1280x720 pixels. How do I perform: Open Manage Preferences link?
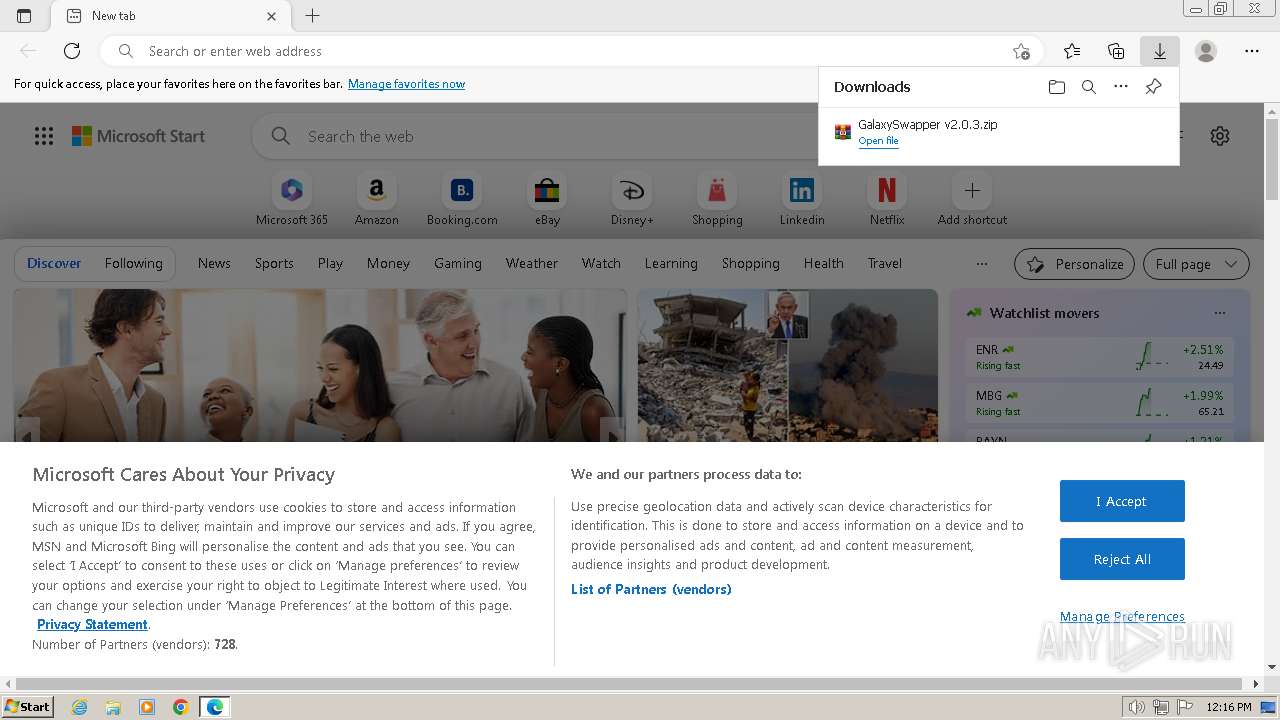point(1122,617)
